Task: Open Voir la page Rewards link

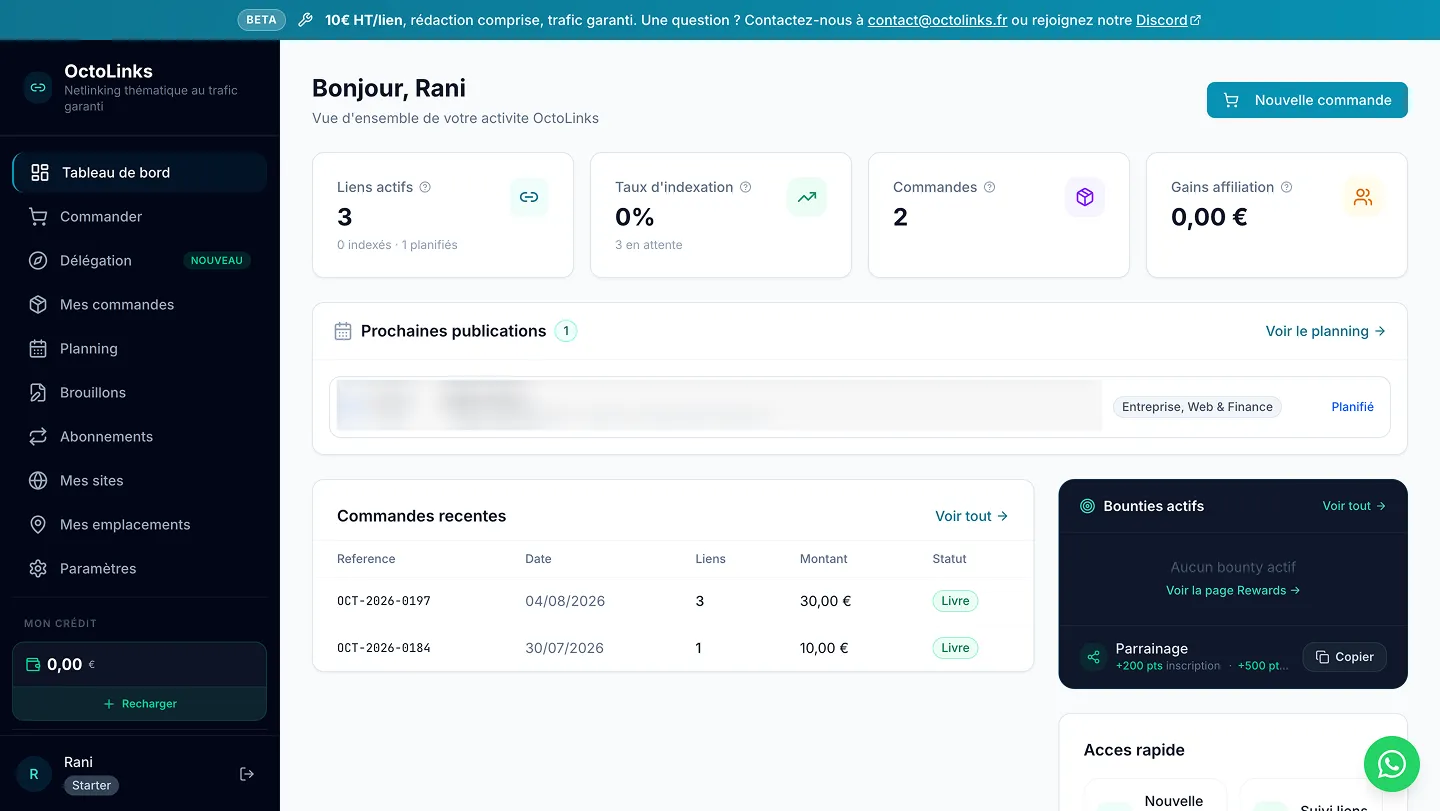Action: click(1233, 590)
